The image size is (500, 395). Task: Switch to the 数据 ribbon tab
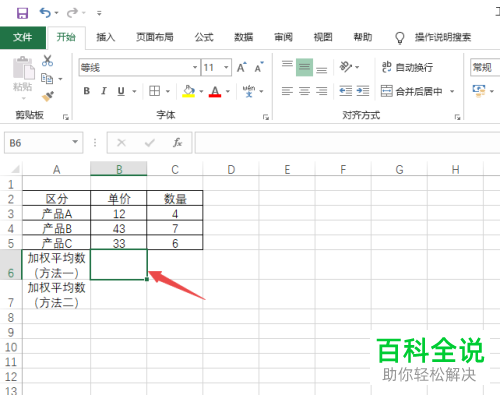click(243, 37)
